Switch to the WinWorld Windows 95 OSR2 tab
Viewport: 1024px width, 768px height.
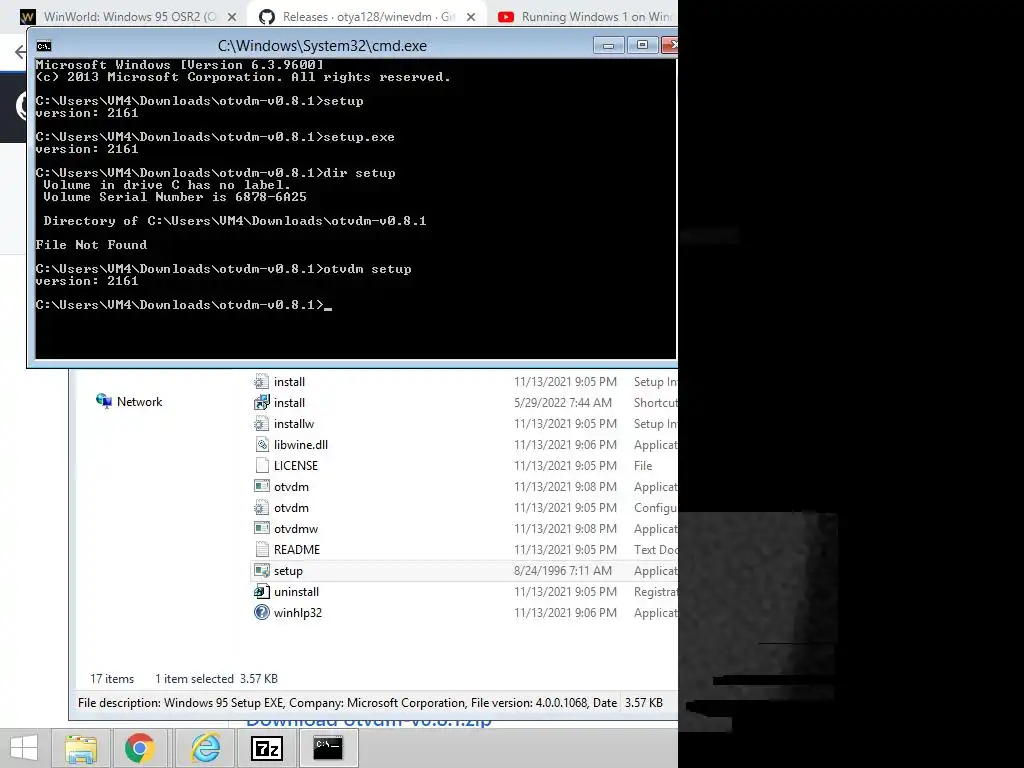pyautogui.click(x=129, y=17)
